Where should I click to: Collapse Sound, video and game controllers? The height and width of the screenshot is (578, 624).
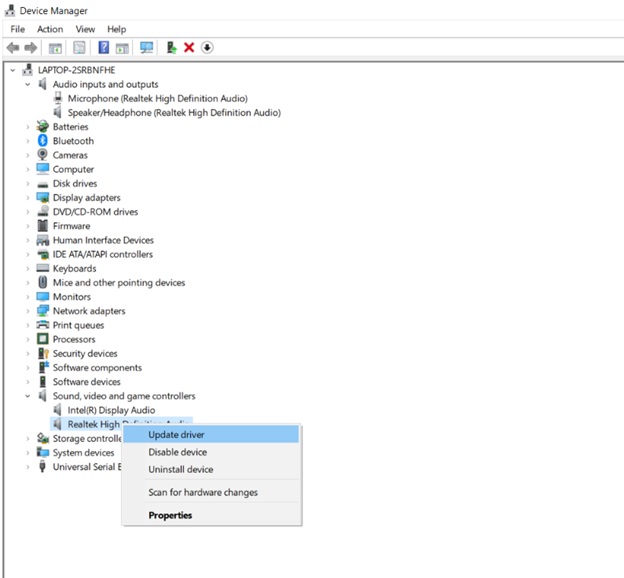pyautogui.click(x=28, y=396)
